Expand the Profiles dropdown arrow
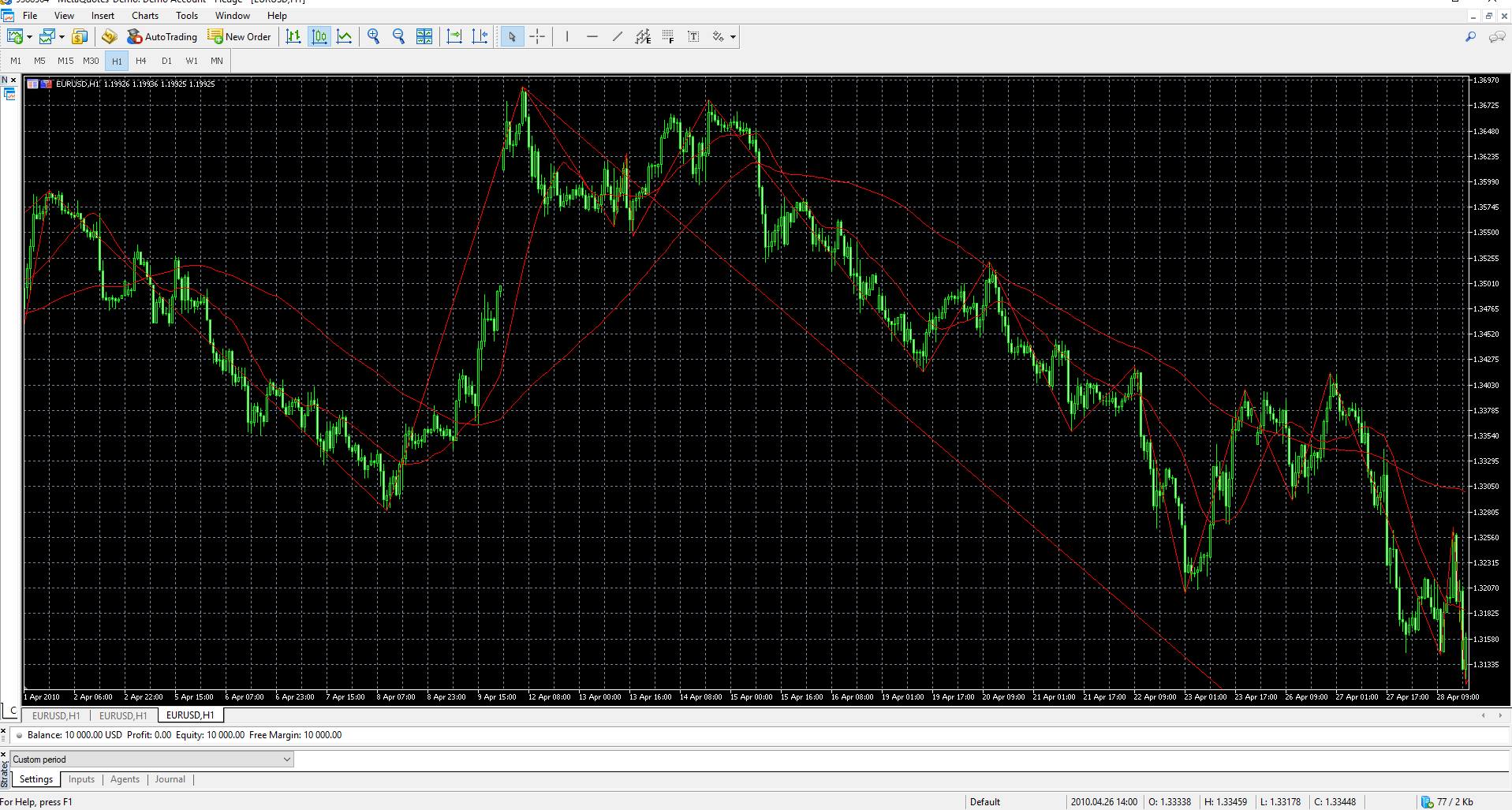Image resolution: width=1512 pixels, height=810 pixels. (x=62, y=37)
